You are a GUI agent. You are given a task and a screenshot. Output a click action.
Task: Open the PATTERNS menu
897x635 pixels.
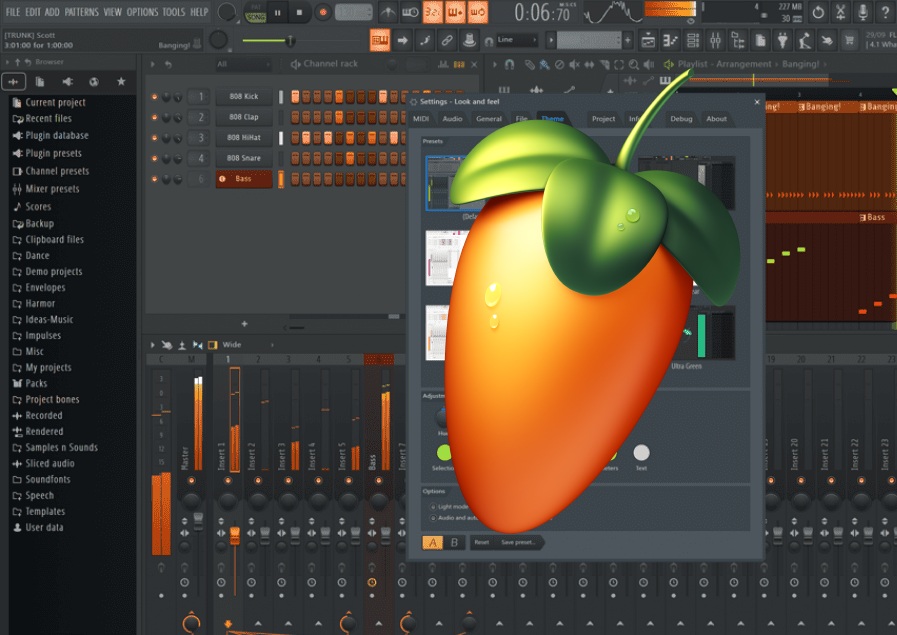(x=81, y=12)
